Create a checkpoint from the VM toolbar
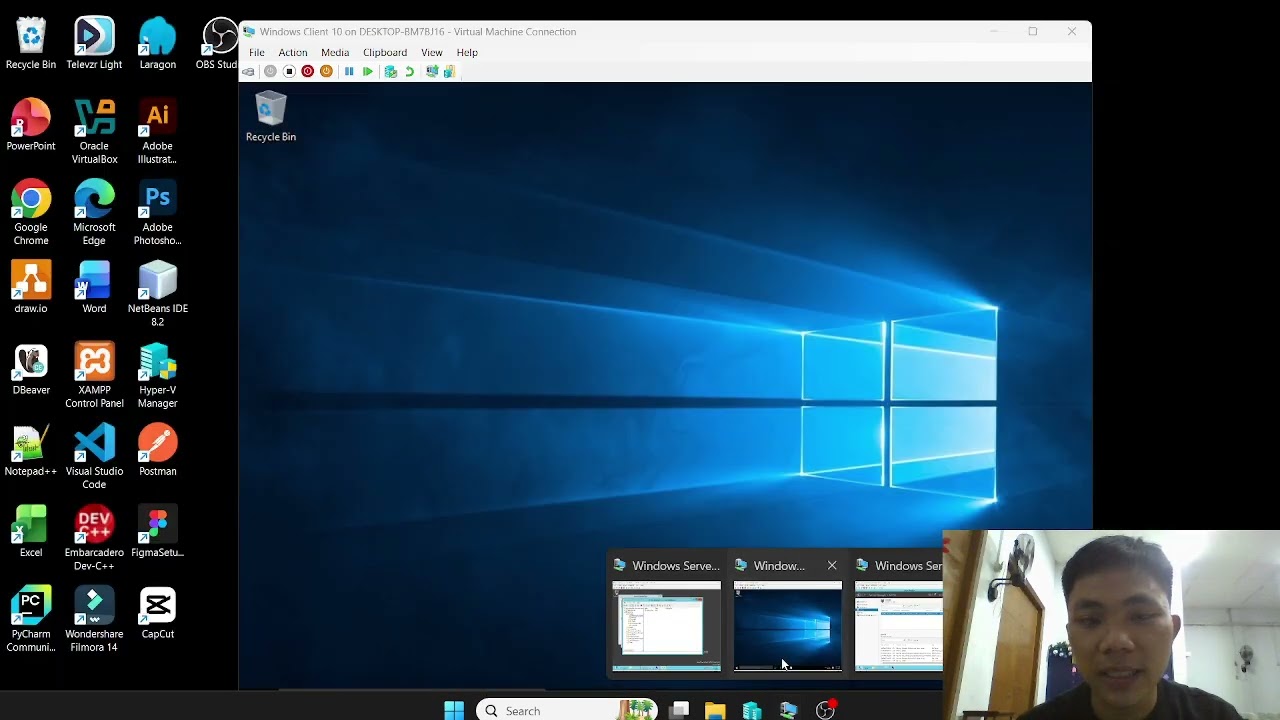The height and width of the screenshot is (720, 1280). point(391,72)
